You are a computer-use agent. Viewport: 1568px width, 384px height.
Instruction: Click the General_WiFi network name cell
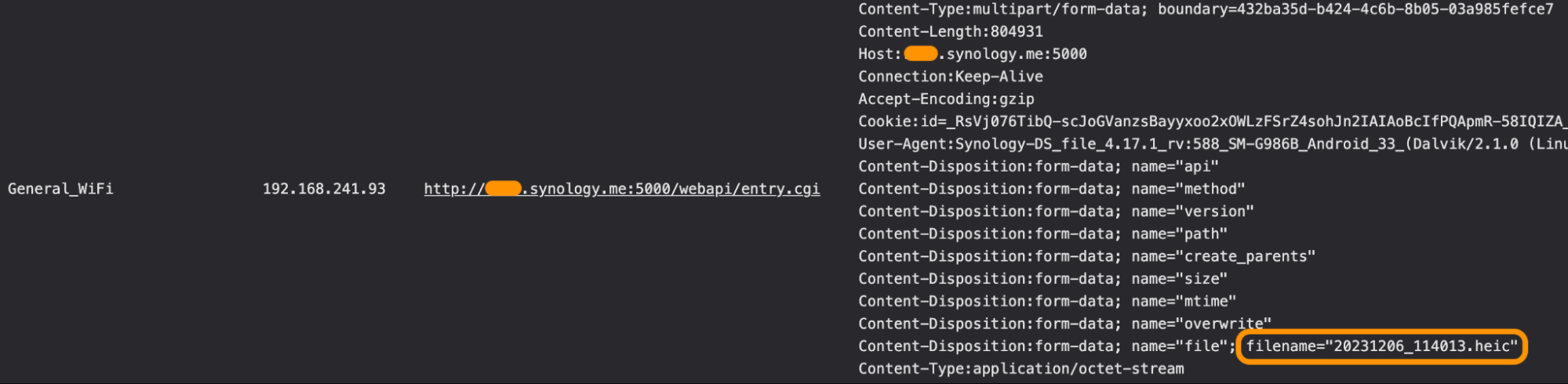60,189
